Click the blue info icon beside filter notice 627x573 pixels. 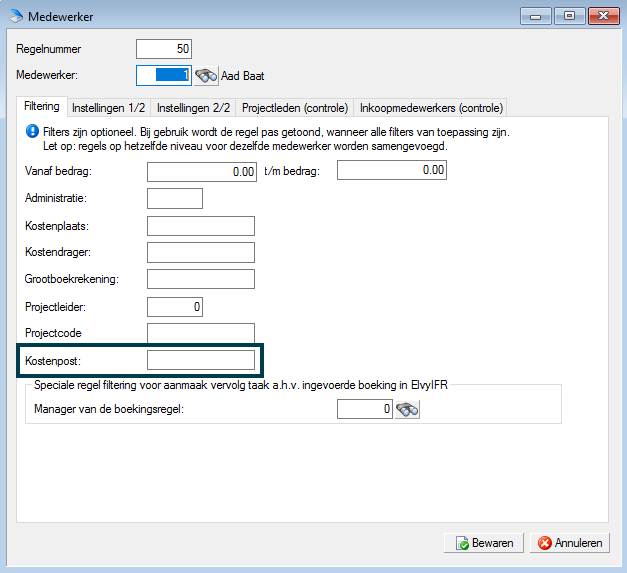coord(32,132)
